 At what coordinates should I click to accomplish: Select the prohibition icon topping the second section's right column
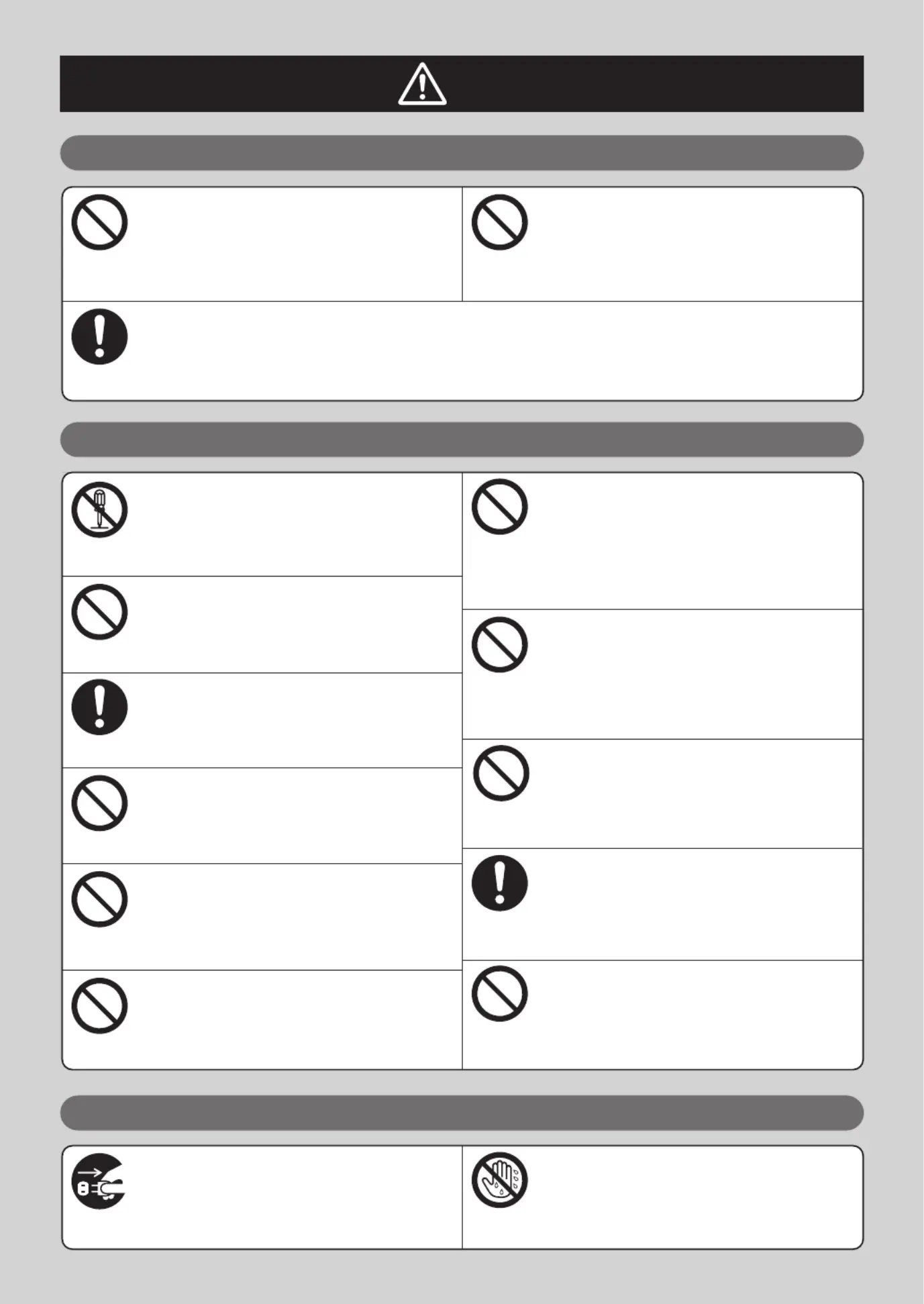[x=499, y=507]
